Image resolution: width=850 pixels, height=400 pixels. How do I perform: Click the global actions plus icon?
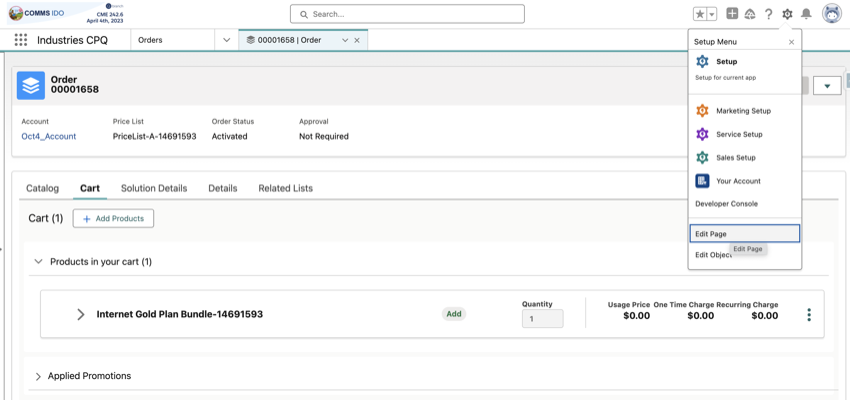(732, 14)
